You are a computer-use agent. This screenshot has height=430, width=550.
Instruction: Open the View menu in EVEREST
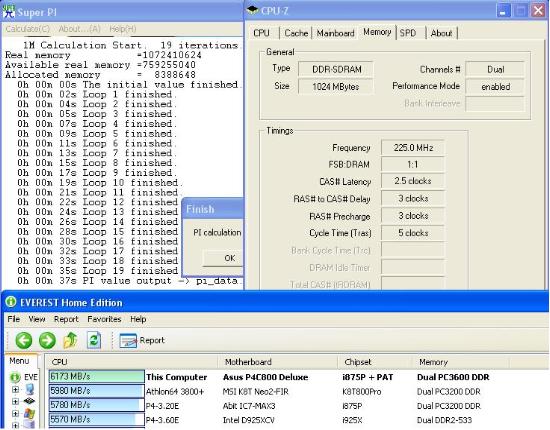click(x=37, y=319)
